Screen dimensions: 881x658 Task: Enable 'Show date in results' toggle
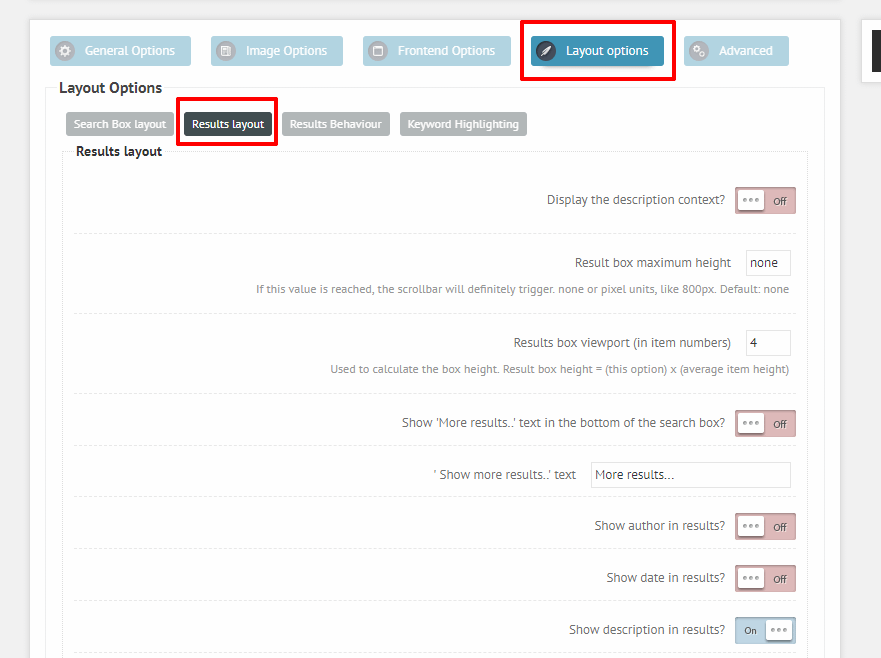pyautogui.click(x=765, y=578)
